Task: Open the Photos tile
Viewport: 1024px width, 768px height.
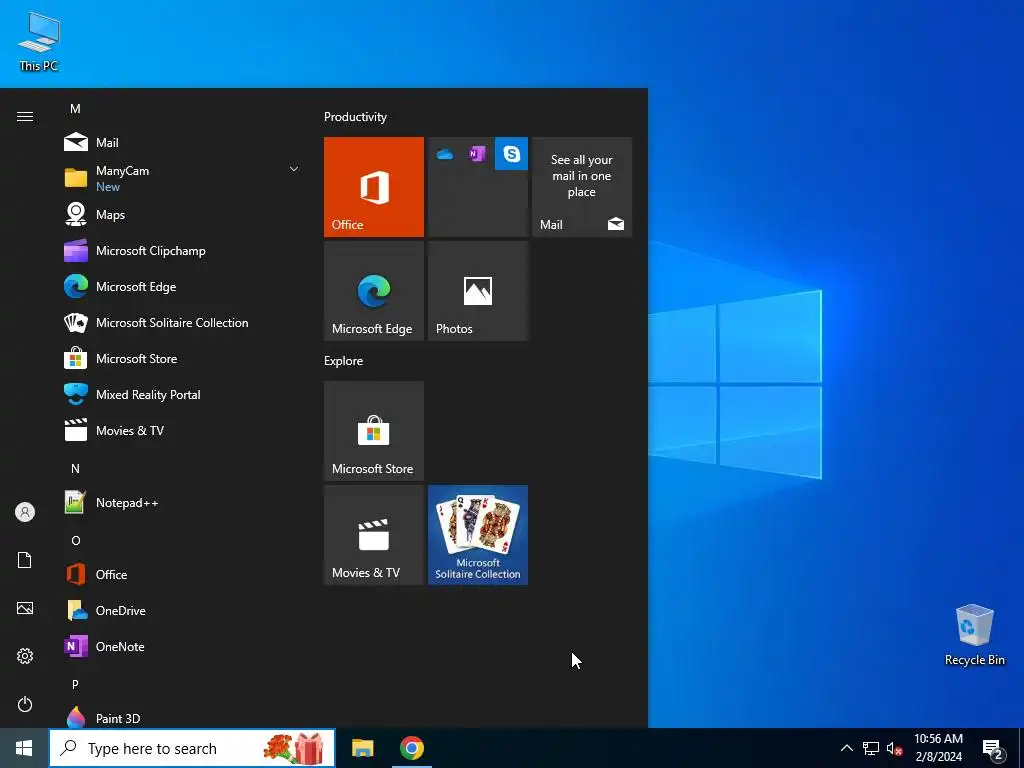Action: coord(478,291)
